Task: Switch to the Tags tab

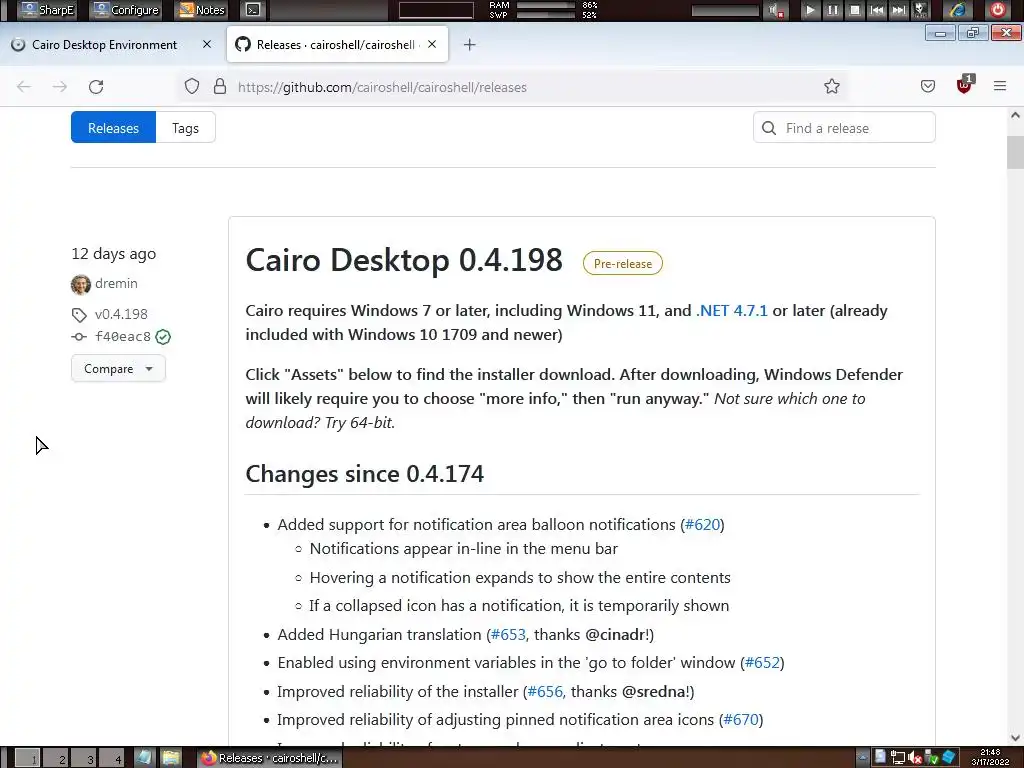Action: [x=185, y=127]
